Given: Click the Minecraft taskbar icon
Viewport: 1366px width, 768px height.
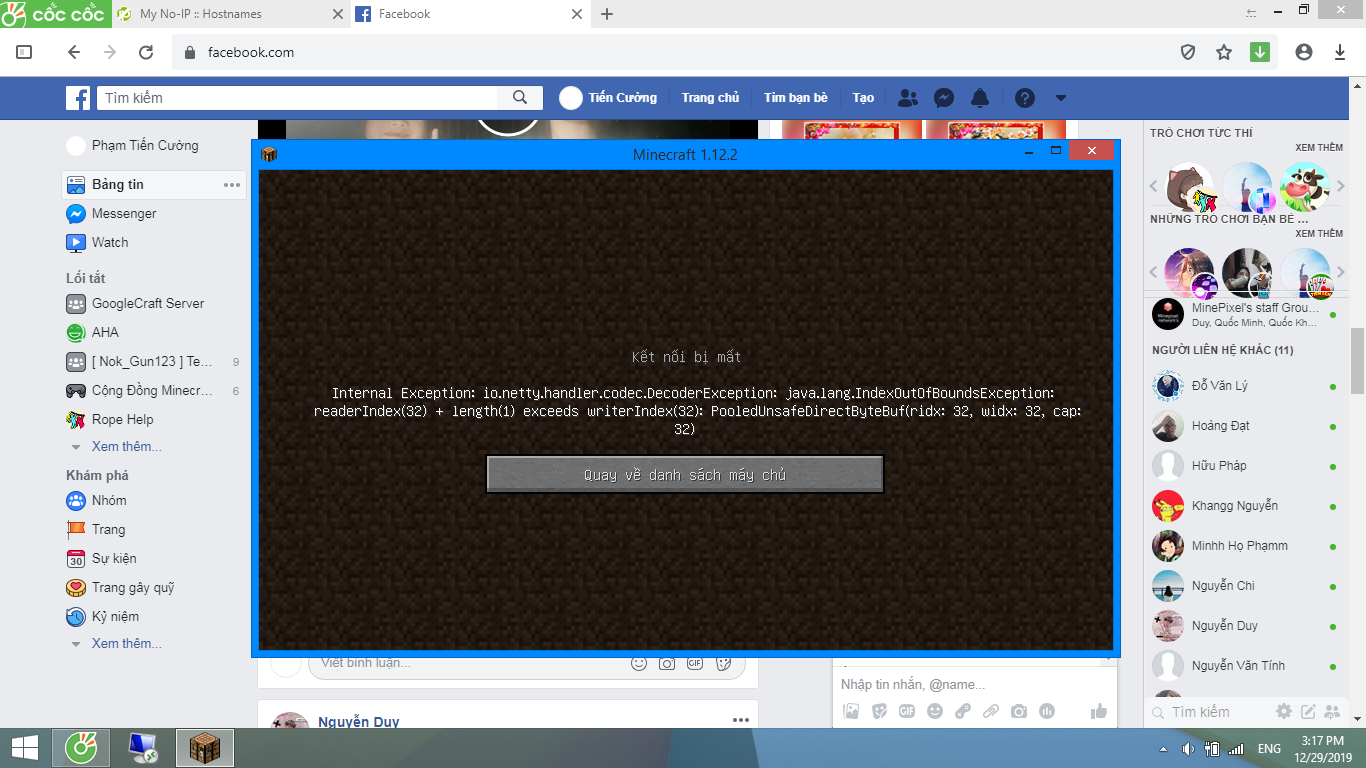Looking at the screenshot, I should point(205,748).
